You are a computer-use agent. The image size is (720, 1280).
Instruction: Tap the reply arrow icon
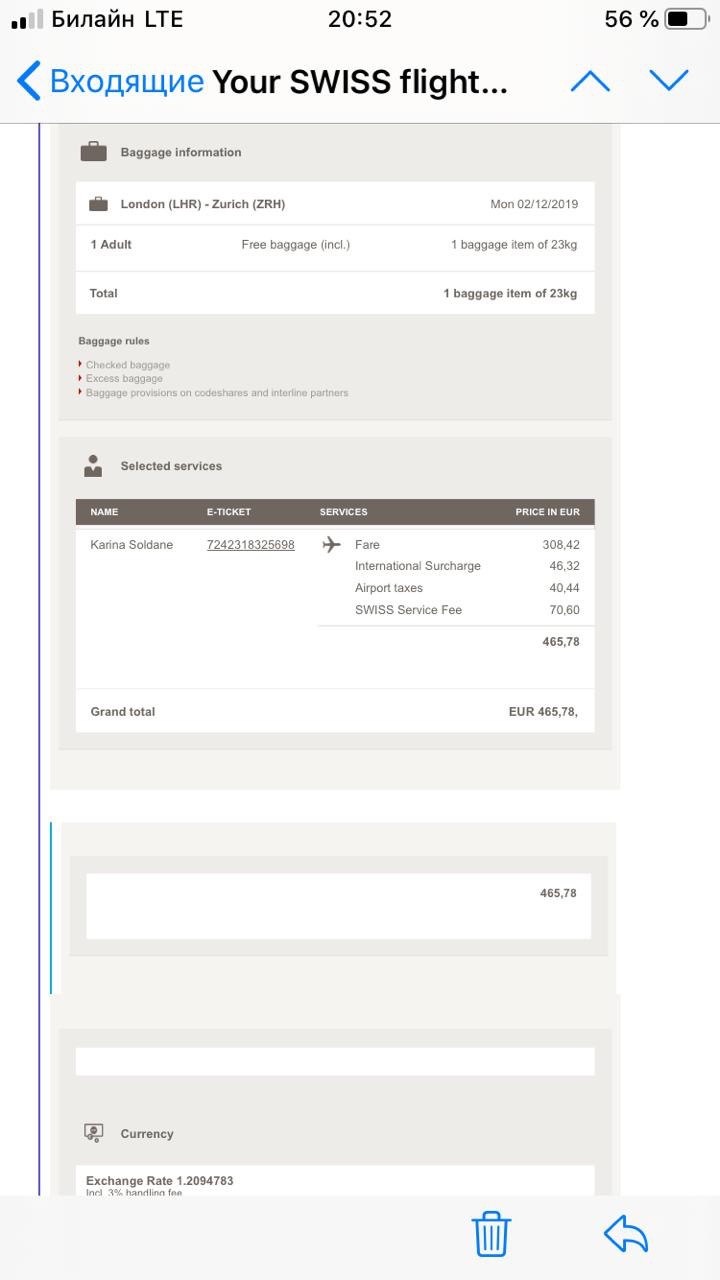pos(626,1234)
